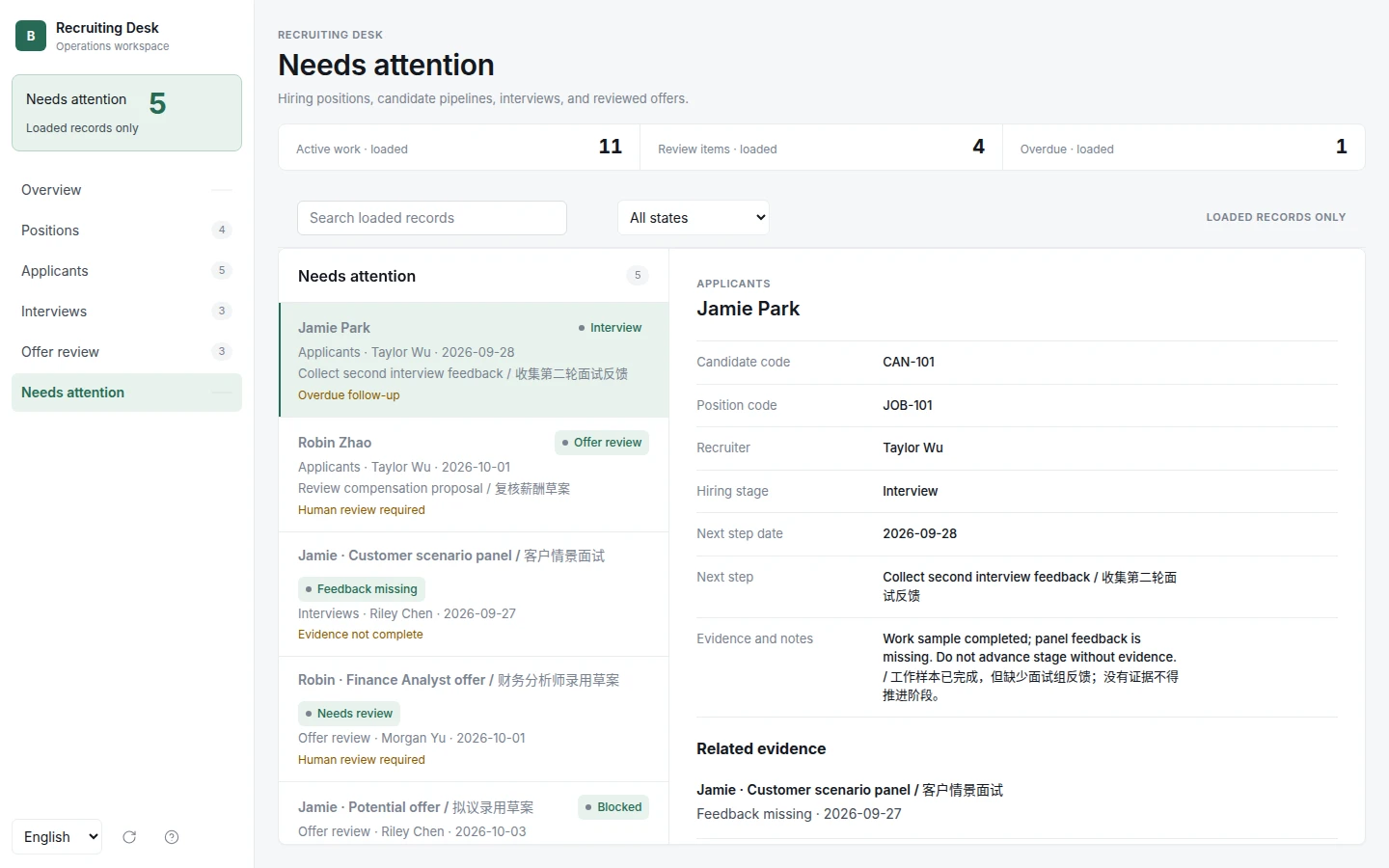Open the Robin Zhao applicant record
This screenshot has height=868, width=1389.
(474, 475)
